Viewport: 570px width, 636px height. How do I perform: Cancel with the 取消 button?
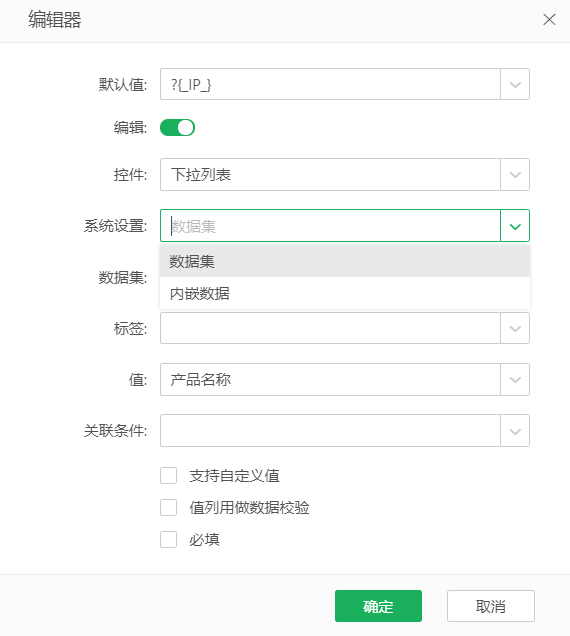point(490,606)
